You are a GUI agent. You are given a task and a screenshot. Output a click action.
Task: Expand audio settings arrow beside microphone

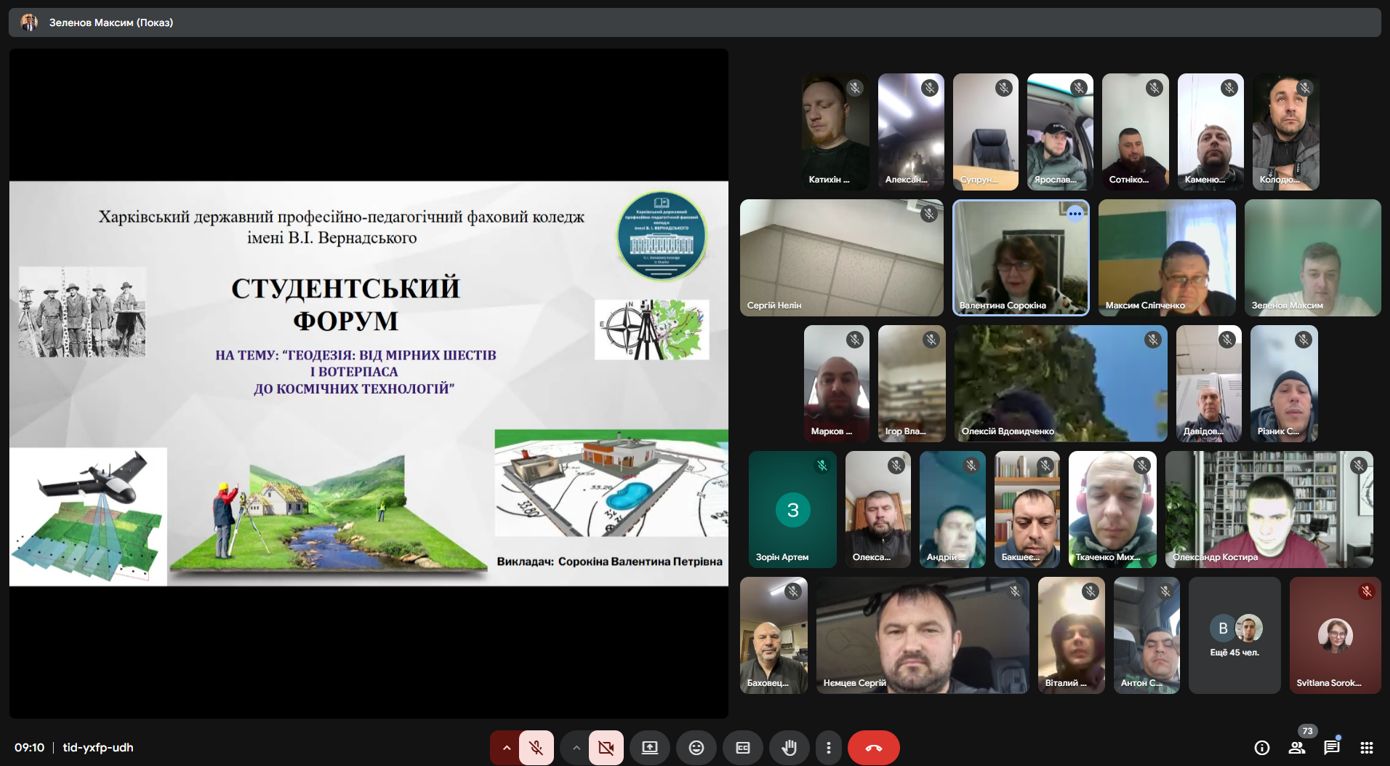505,748
